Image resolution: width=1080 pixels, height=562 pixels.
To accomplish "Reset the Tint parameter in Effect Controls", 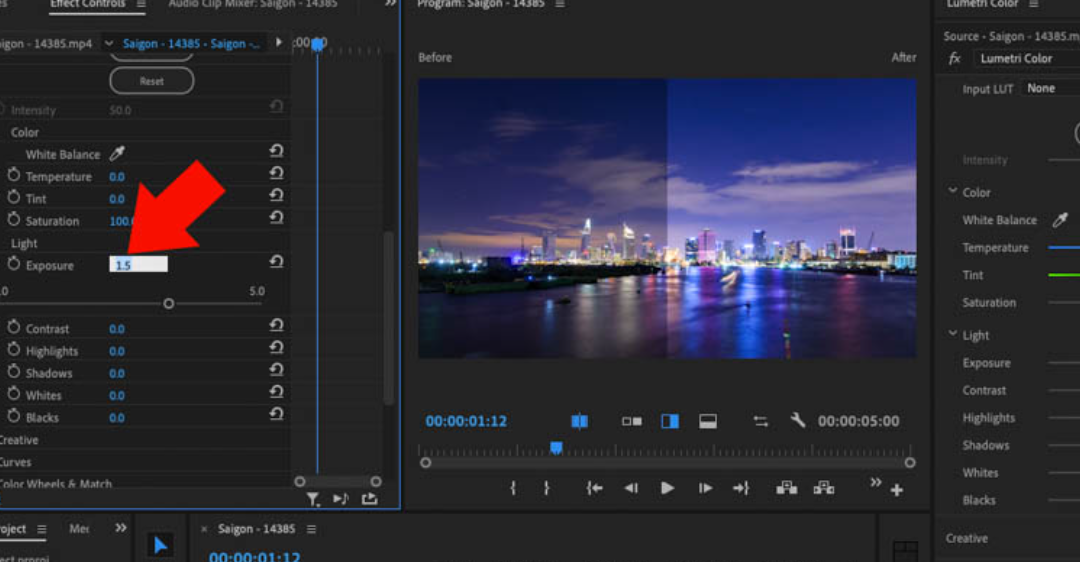I will (276, 195).
